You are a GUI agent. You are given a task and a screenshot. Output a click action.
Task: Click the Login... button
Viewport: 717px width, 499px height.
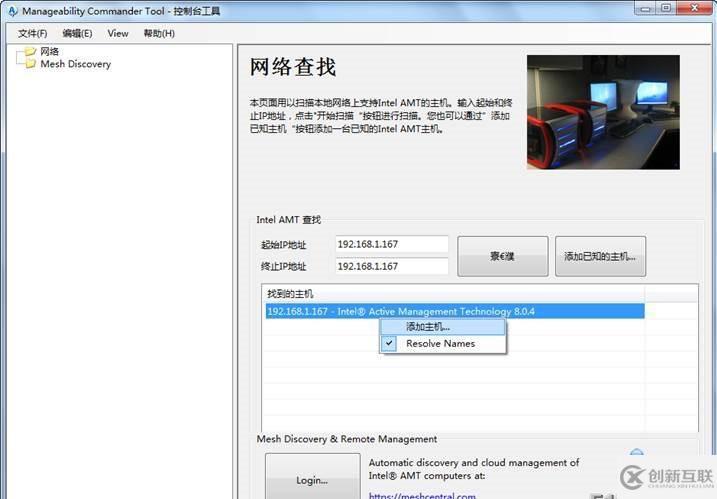312,478
